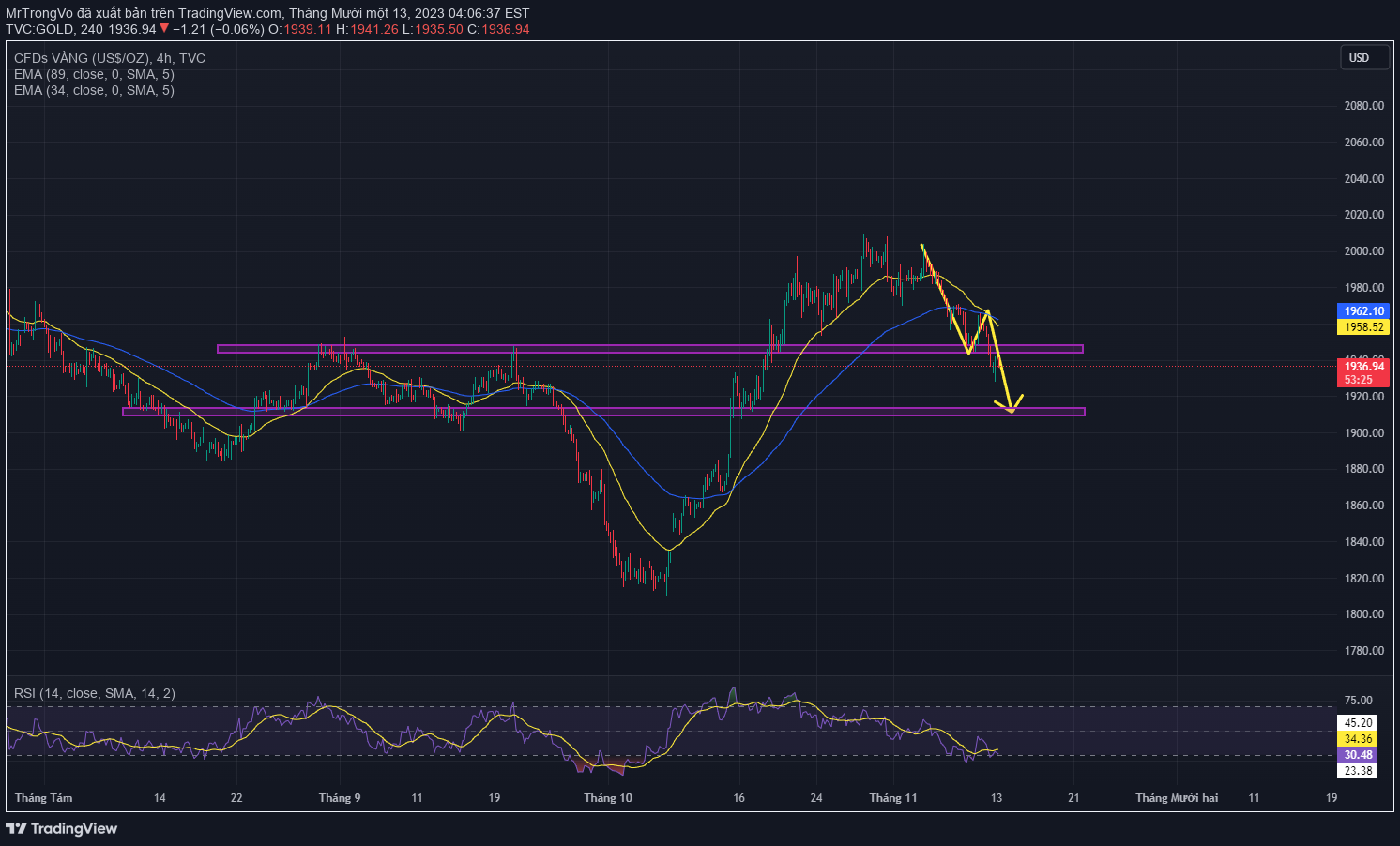
Task: Click the −1.21 (−0.06%) change value
Action: tap(219, 29)
